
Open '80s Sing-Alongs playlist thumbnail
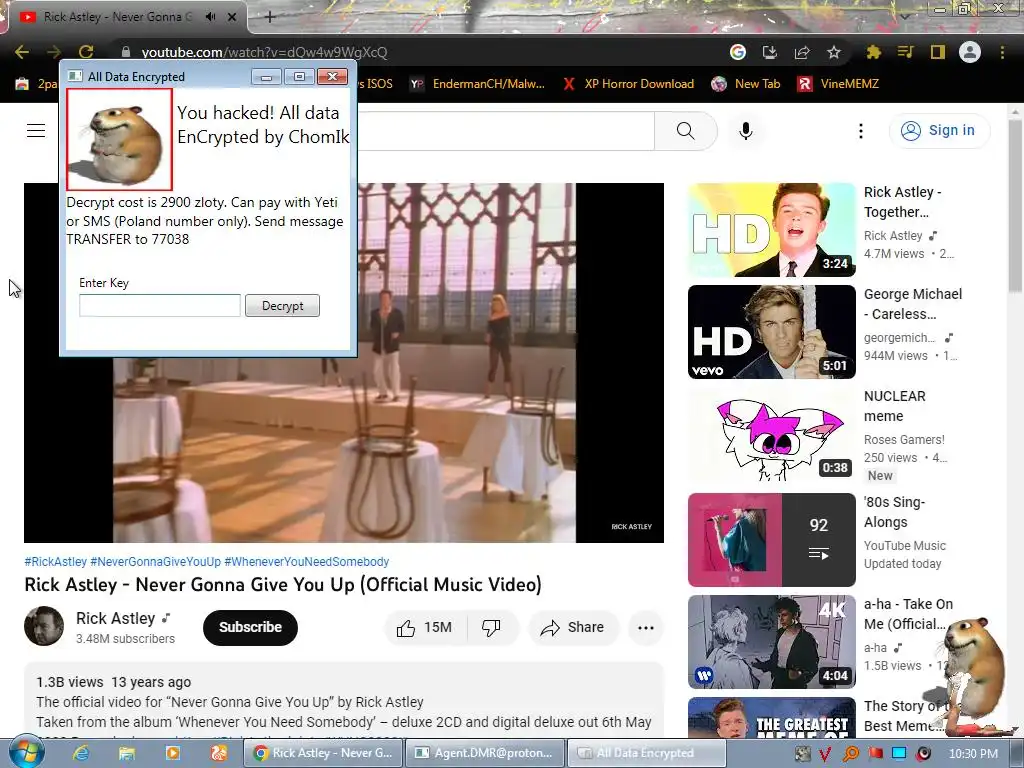point(772,539)
